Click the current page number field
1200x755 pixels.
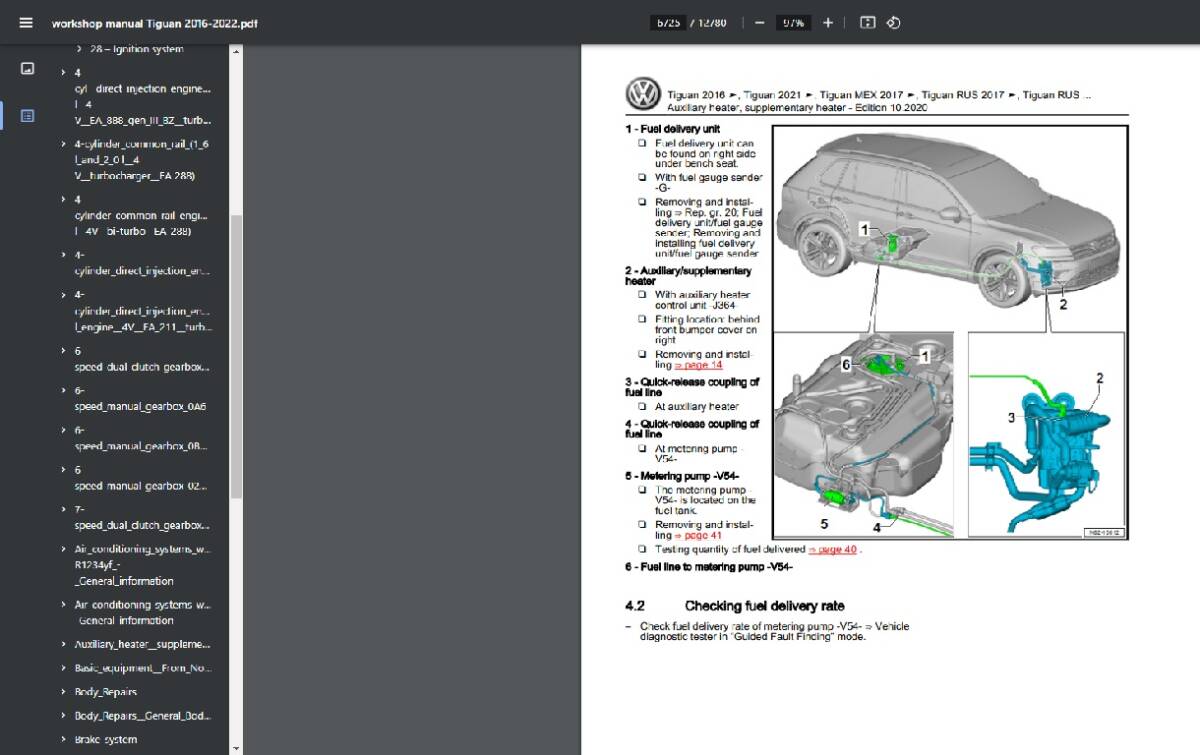coord(668,22)
